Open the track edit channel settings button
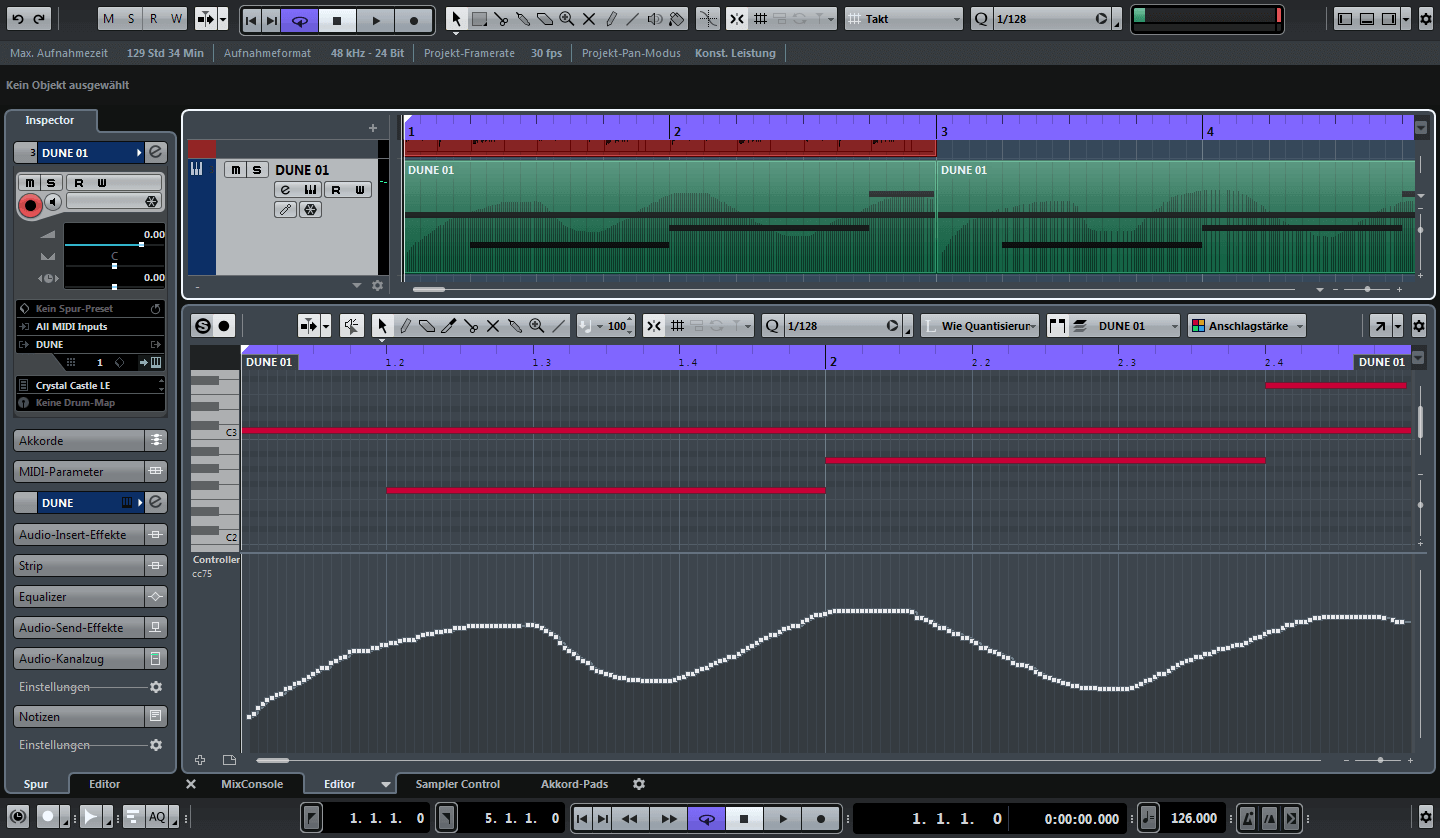Viewport: 1440px width, 838px height. [285, 190]
